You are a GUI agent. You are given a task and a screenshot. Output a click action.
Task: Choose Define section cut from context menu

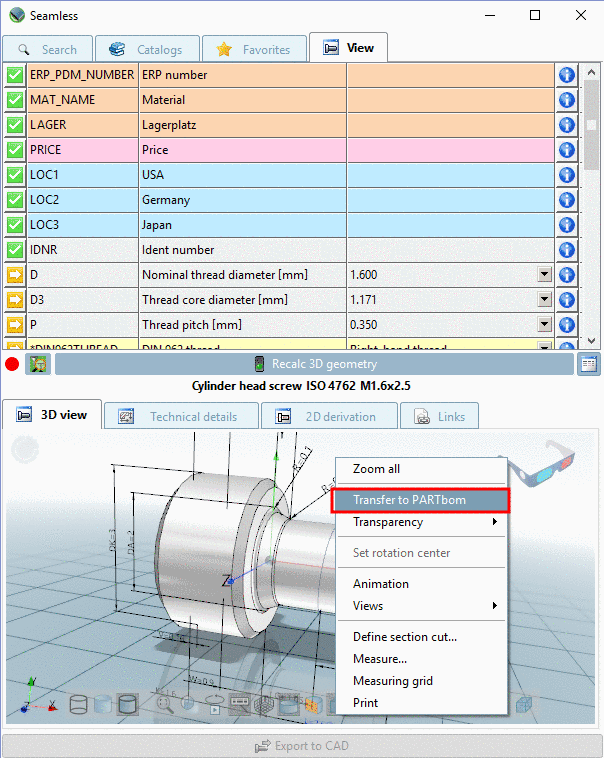coord(405,637)
